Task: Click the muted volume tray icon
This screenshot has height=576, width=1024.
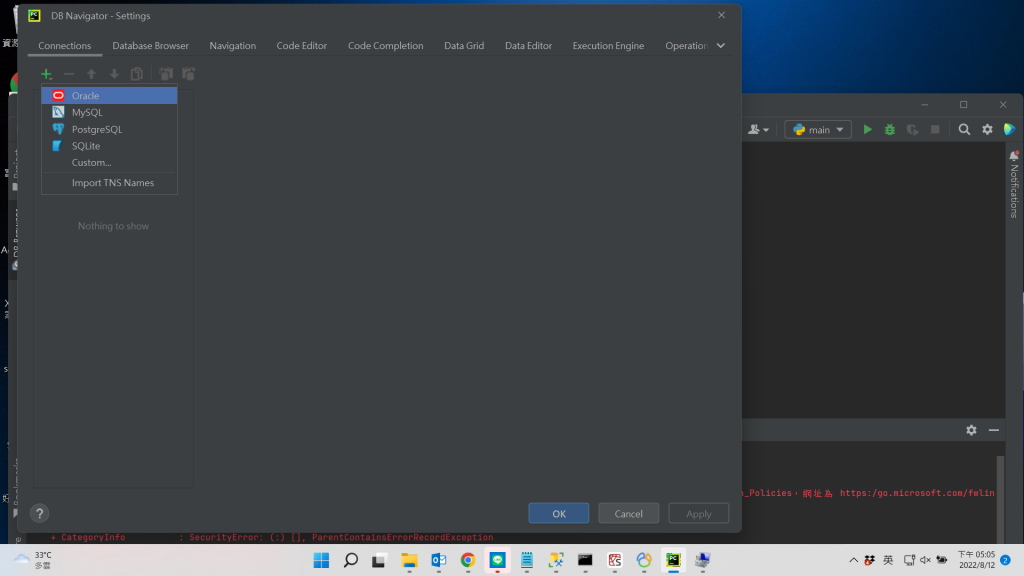Action: [925, 560]
